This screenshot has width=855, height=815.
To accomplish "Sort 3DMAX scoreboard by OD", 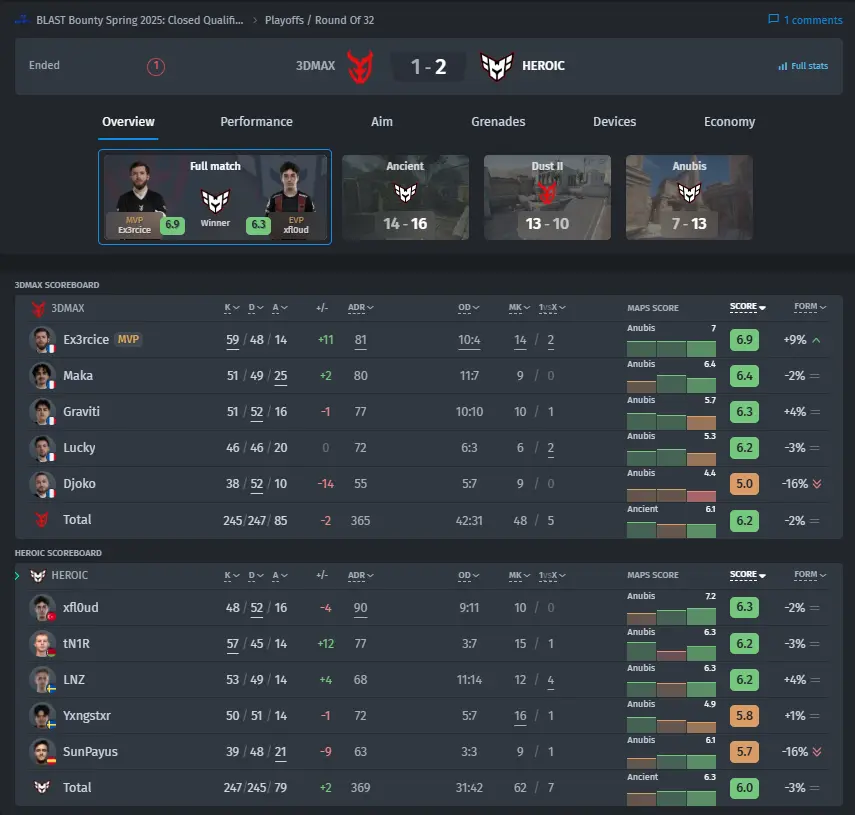I will [x=468, y=307].
